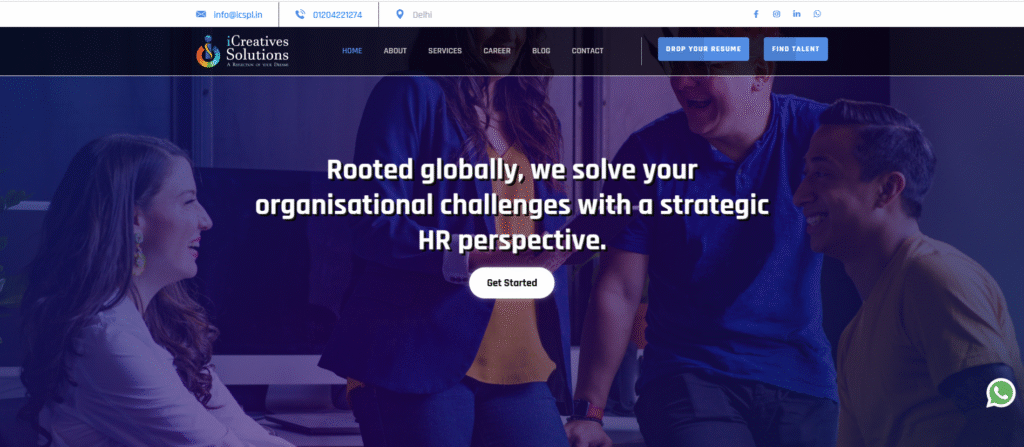
Task: Open the CAREER page link
Action: coord(497,51)
